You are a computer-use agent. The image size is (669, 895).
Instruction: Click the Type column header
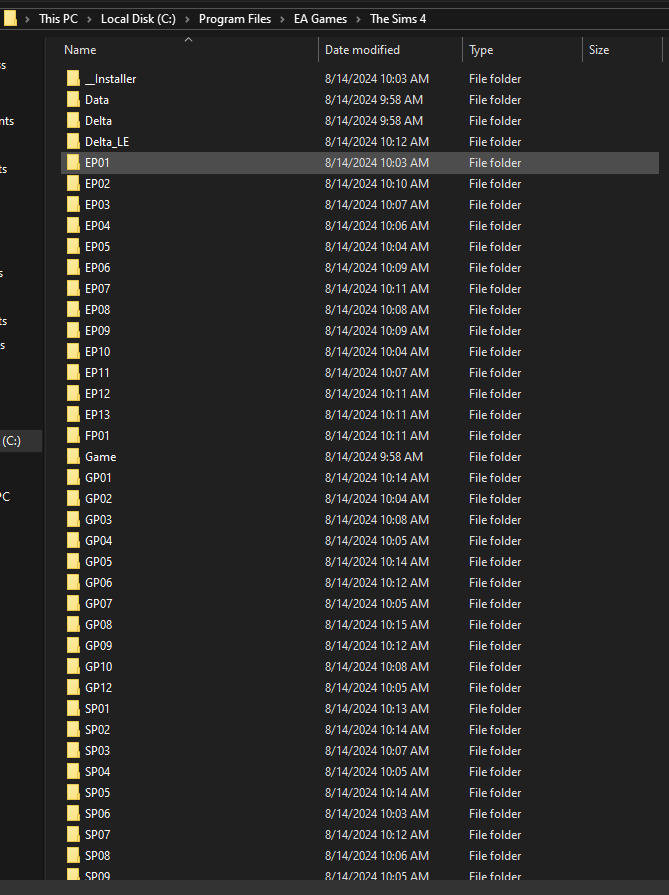481,50
